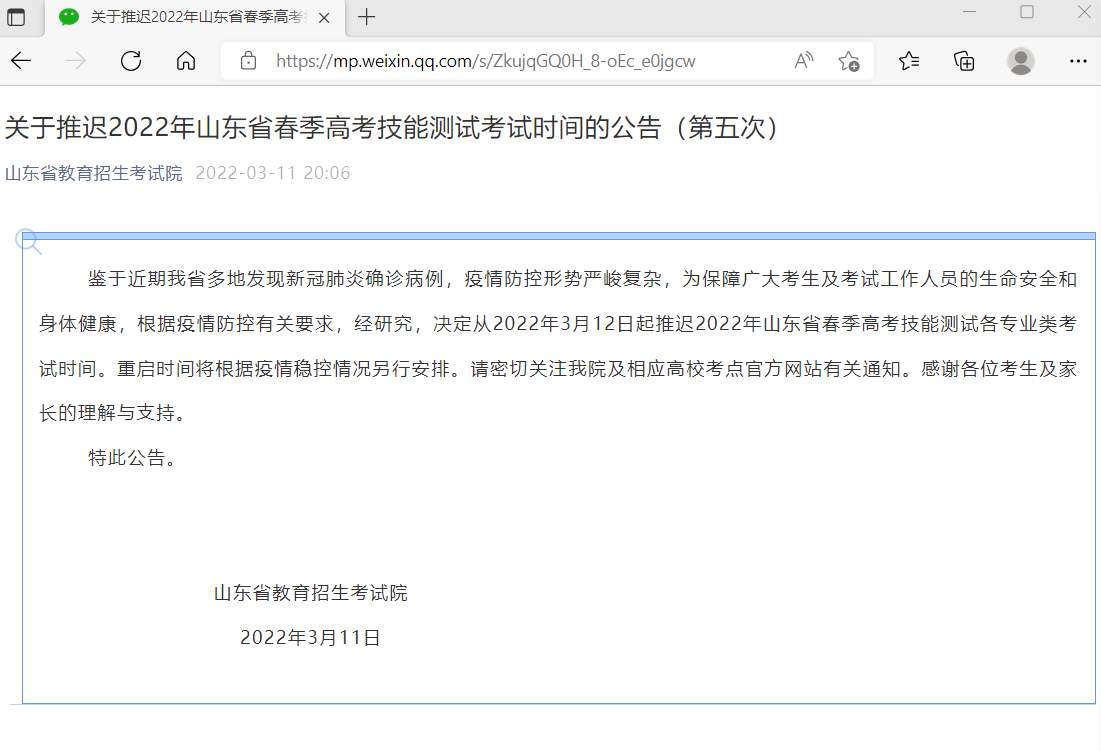1101x751 pixels.
Task: Start Read Aloud for this page
Action: click(804, 61)
